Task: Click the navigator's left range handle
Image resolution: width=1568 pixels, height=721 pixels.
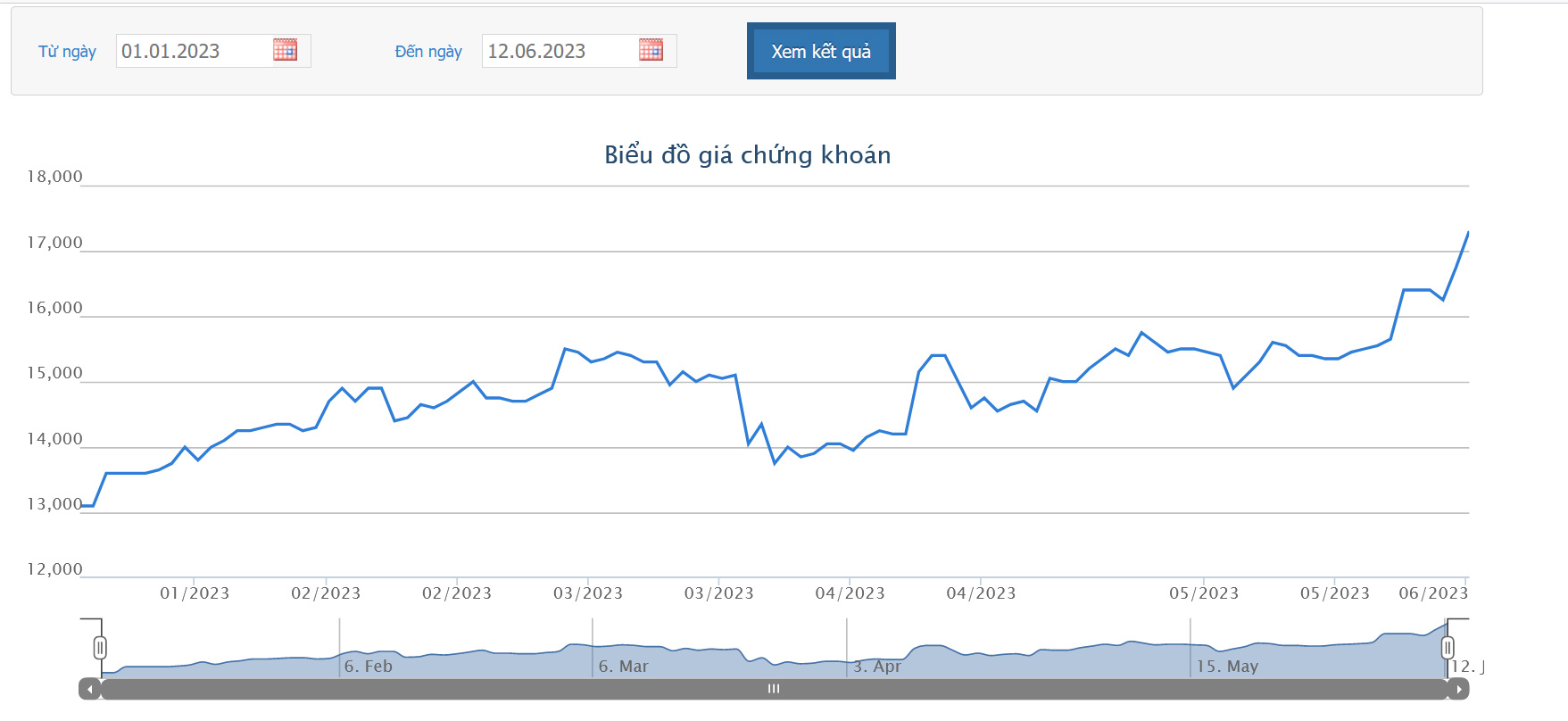Action: click(100, 648)
